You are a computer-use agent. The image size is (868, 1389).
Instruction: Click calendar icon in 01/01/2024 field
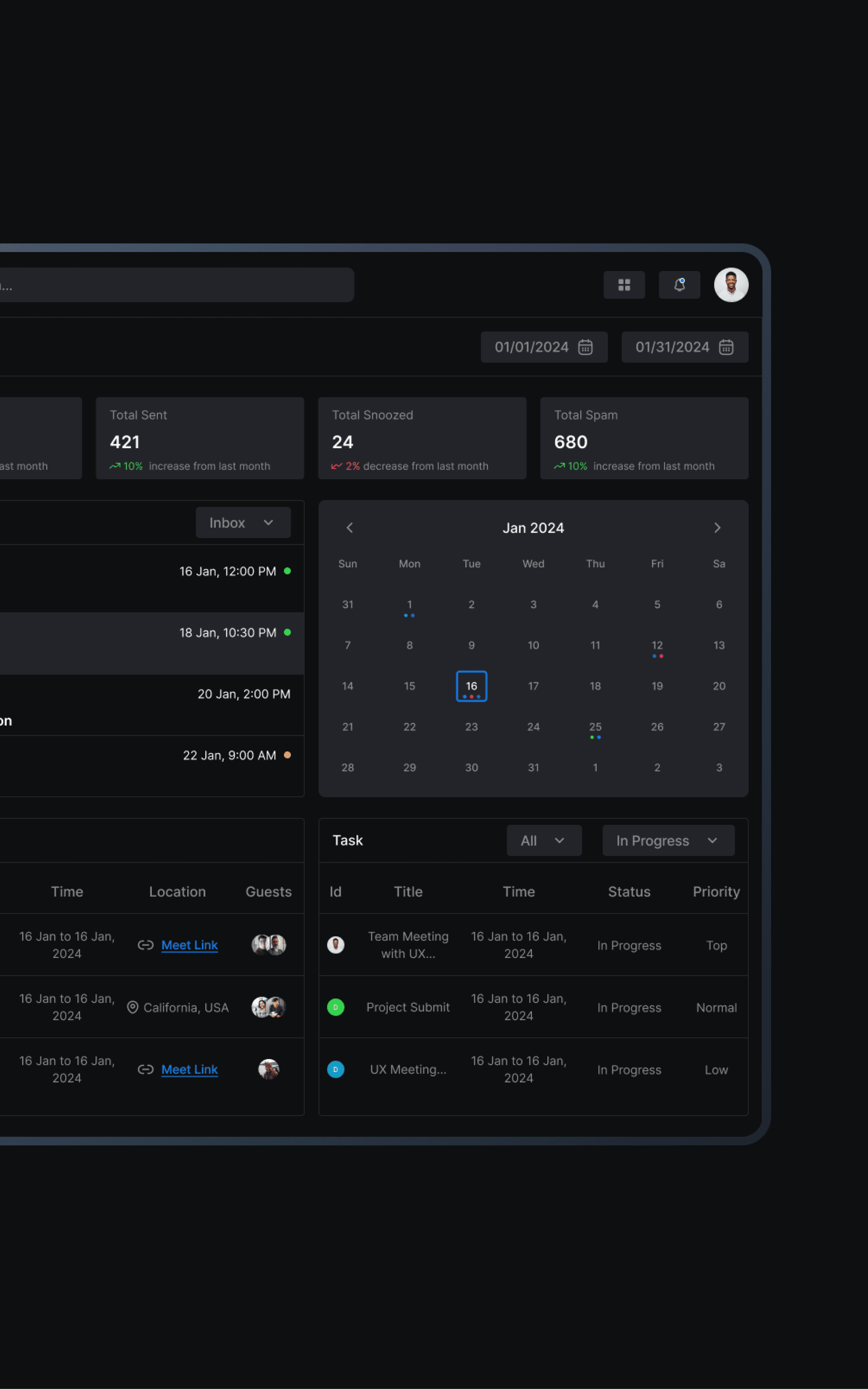pos(585,347)
